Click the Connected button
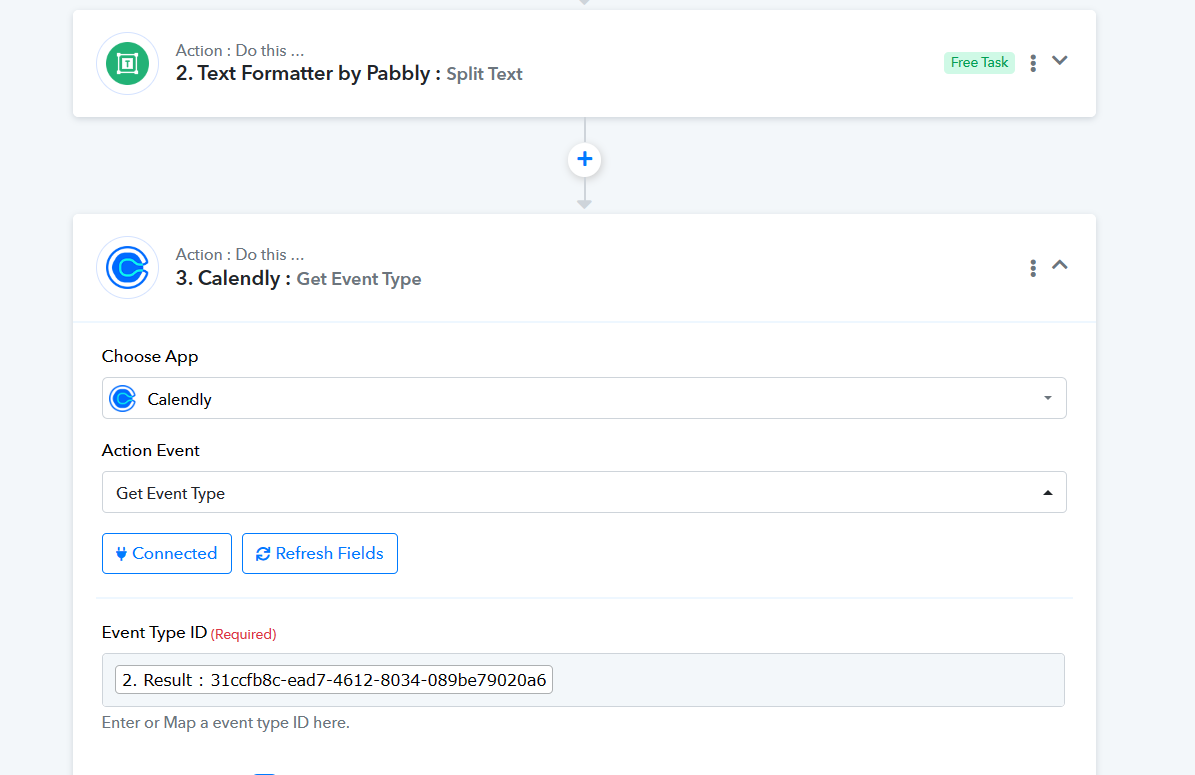This screenshot has height=775, width=1195. 167,553
